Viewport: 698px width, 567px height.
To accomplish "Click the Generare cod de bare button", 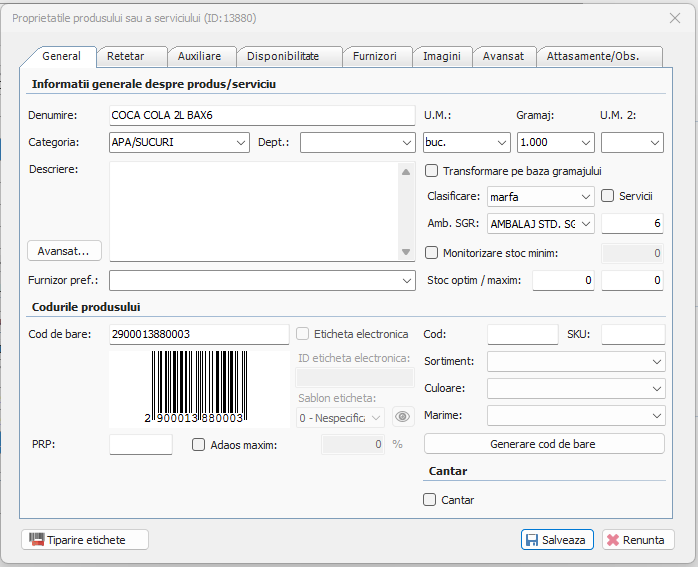I will [x=544, y=443].
